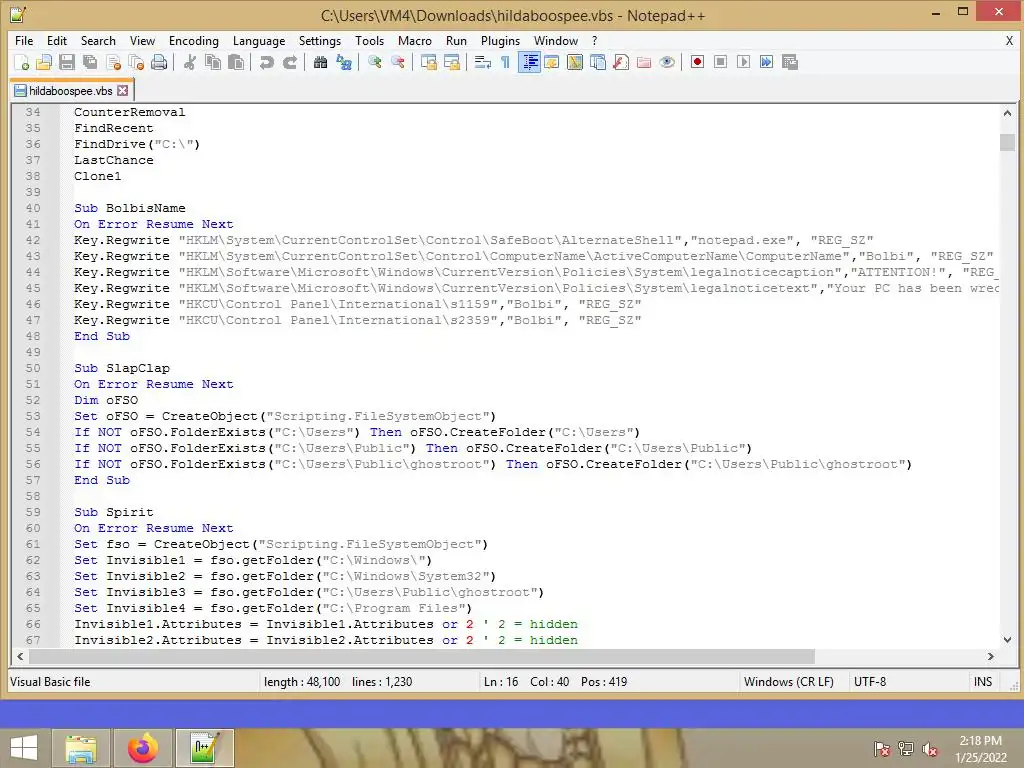Image resolution: width=1024 pixels, height=768 pixels.
Task: Print the document using printer icon
Action: coord(159,62)
